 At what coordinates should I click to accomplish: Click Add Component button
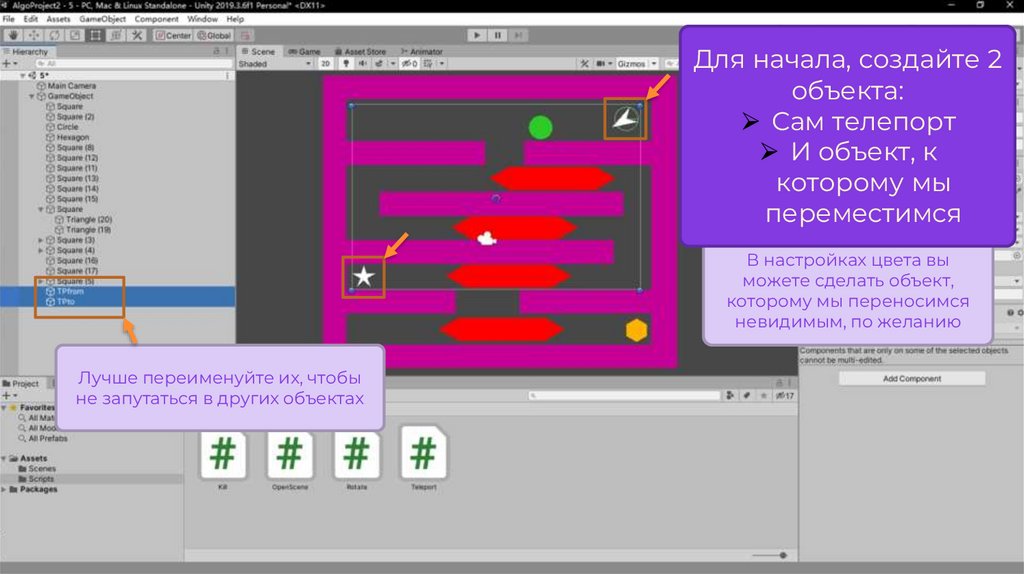[912, 379]
